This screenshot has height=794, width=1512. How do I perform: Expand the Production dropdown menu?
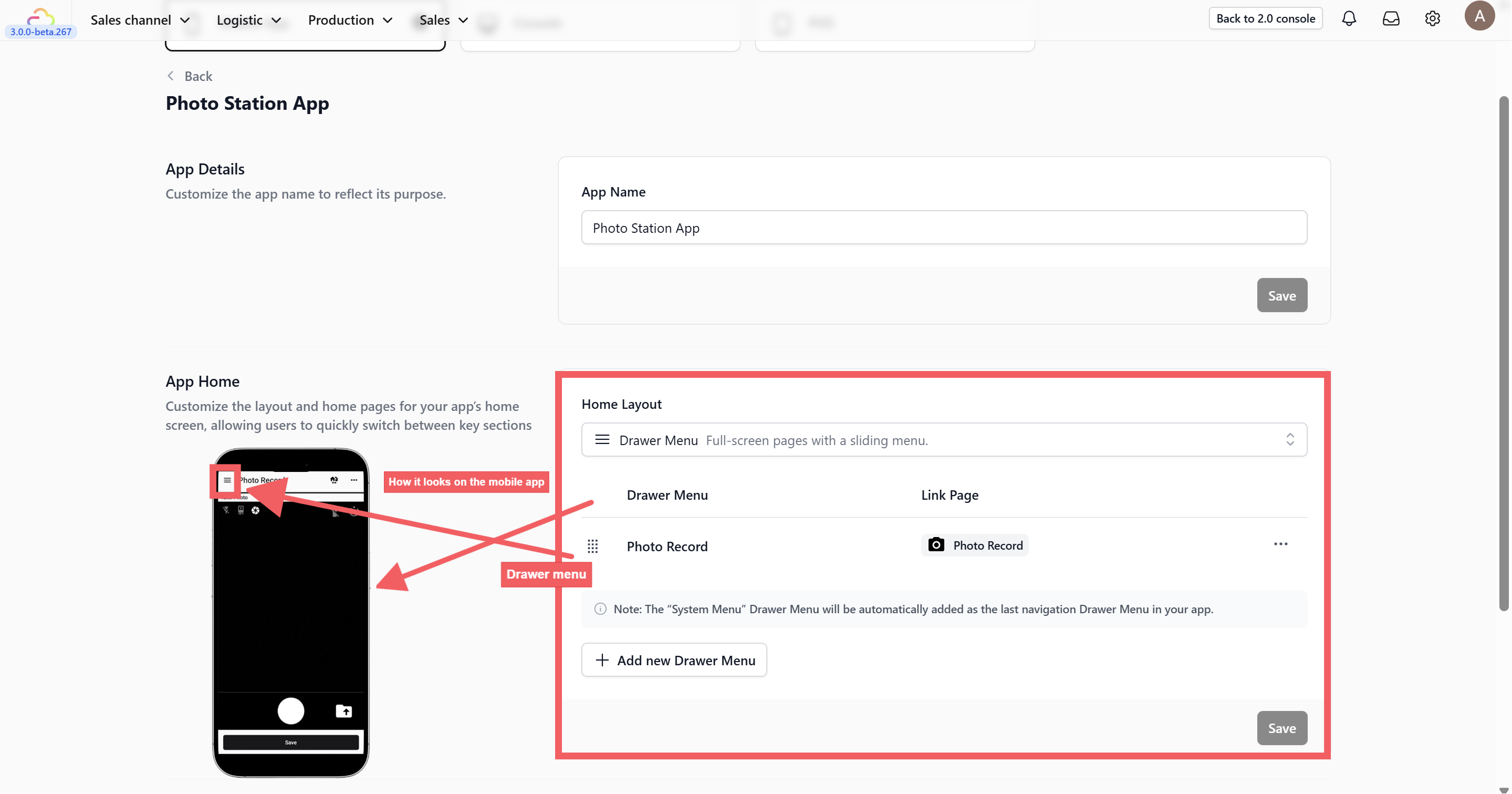point(350,20)
